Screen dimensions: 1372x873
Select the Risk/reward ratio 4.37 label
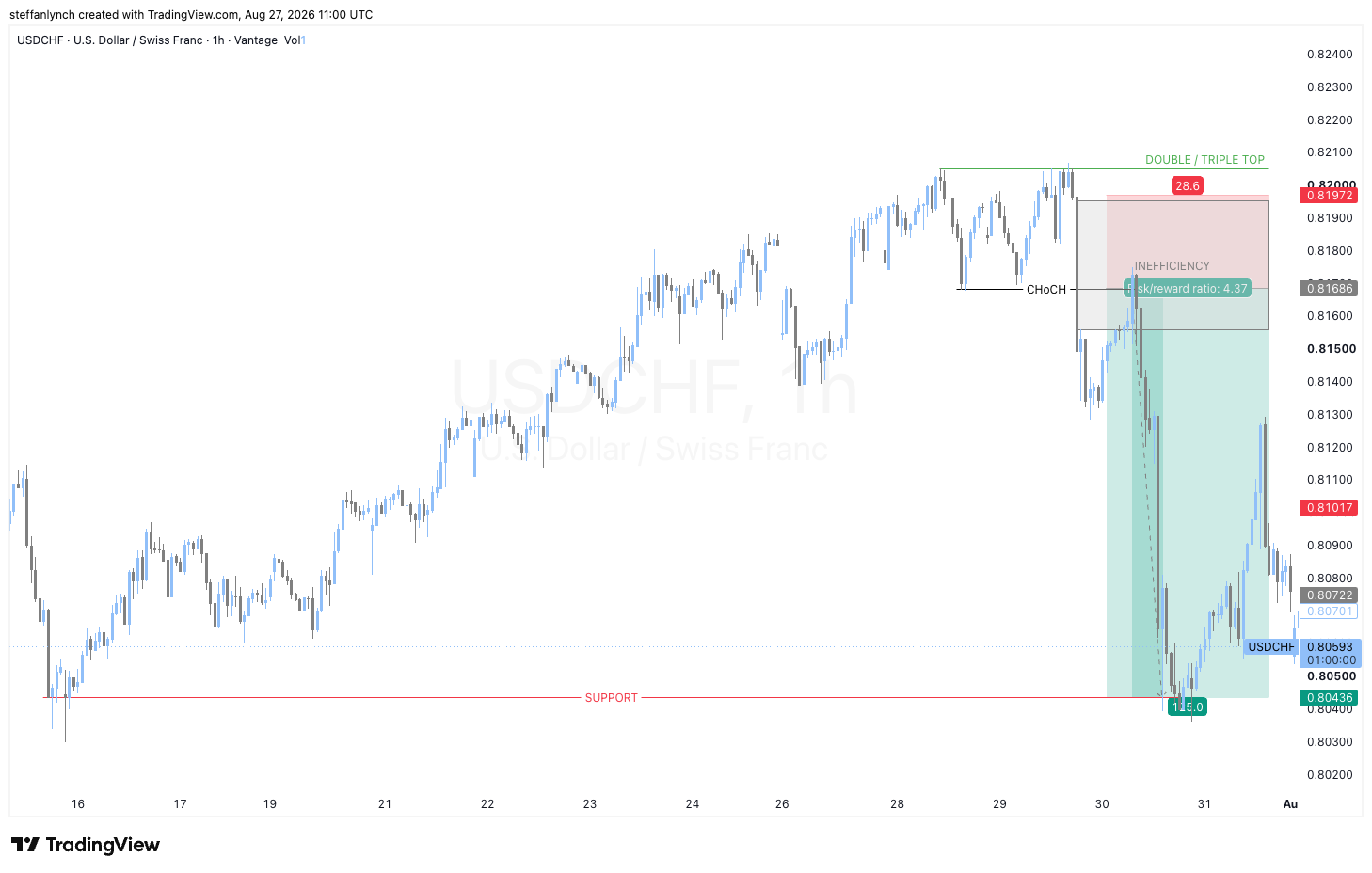pyautogui.click(x=1189, y=289)
